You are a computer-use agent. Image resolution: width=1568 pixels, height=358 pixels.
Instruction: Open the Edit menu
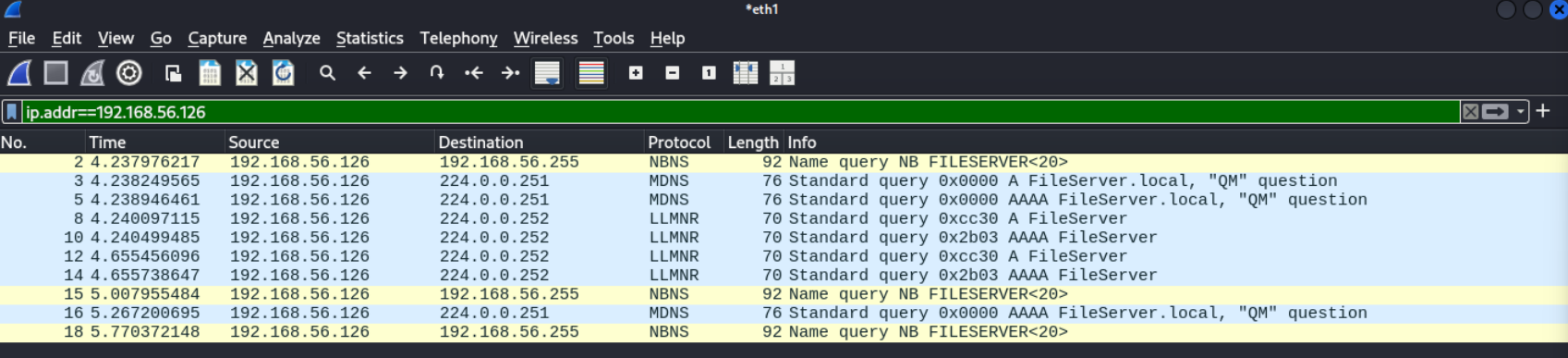(x=67, y=38)
